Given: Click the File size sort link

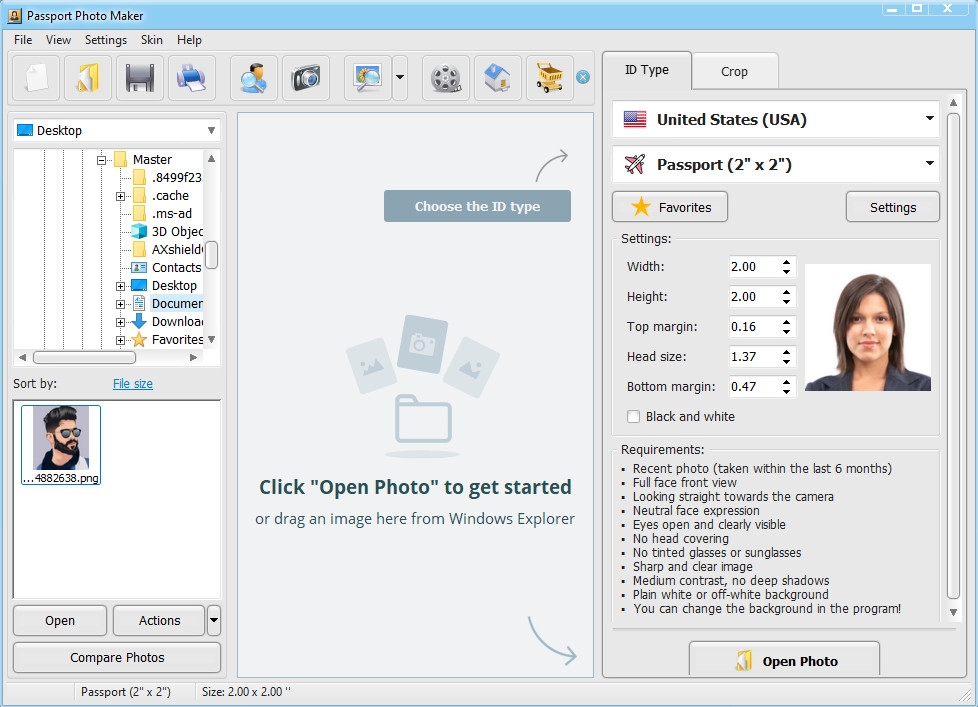Looking at the screenshot, I should (x=133, y=384).
